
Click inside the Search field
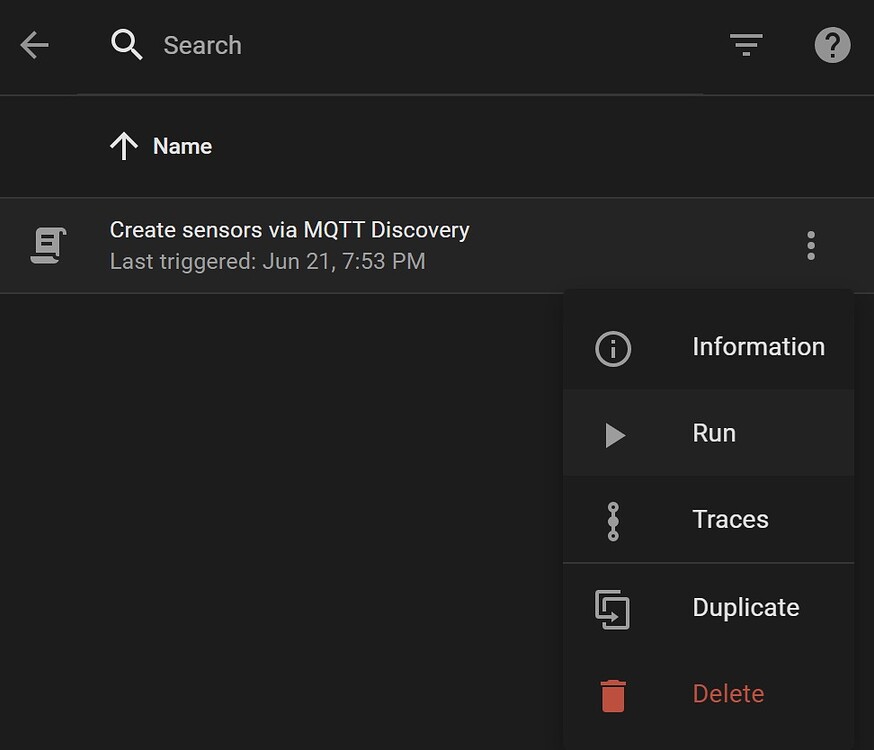[300, 45]
